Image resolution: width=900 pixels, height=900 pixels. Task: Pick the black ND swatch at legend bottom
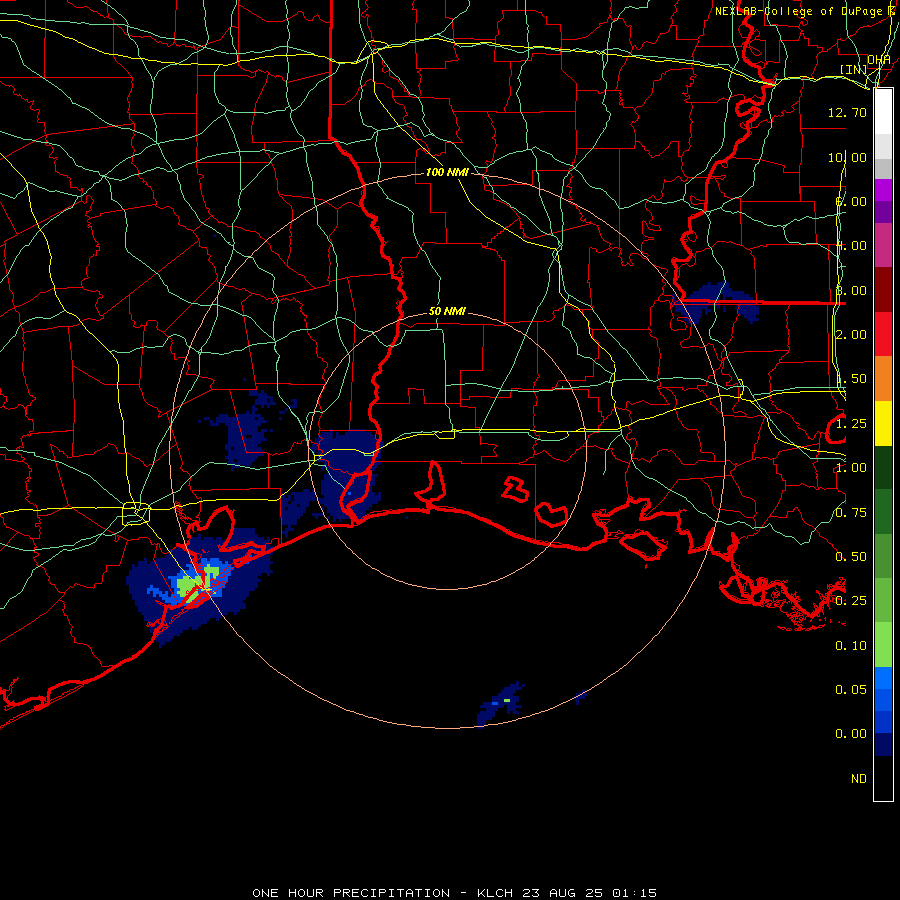point(883,778)
